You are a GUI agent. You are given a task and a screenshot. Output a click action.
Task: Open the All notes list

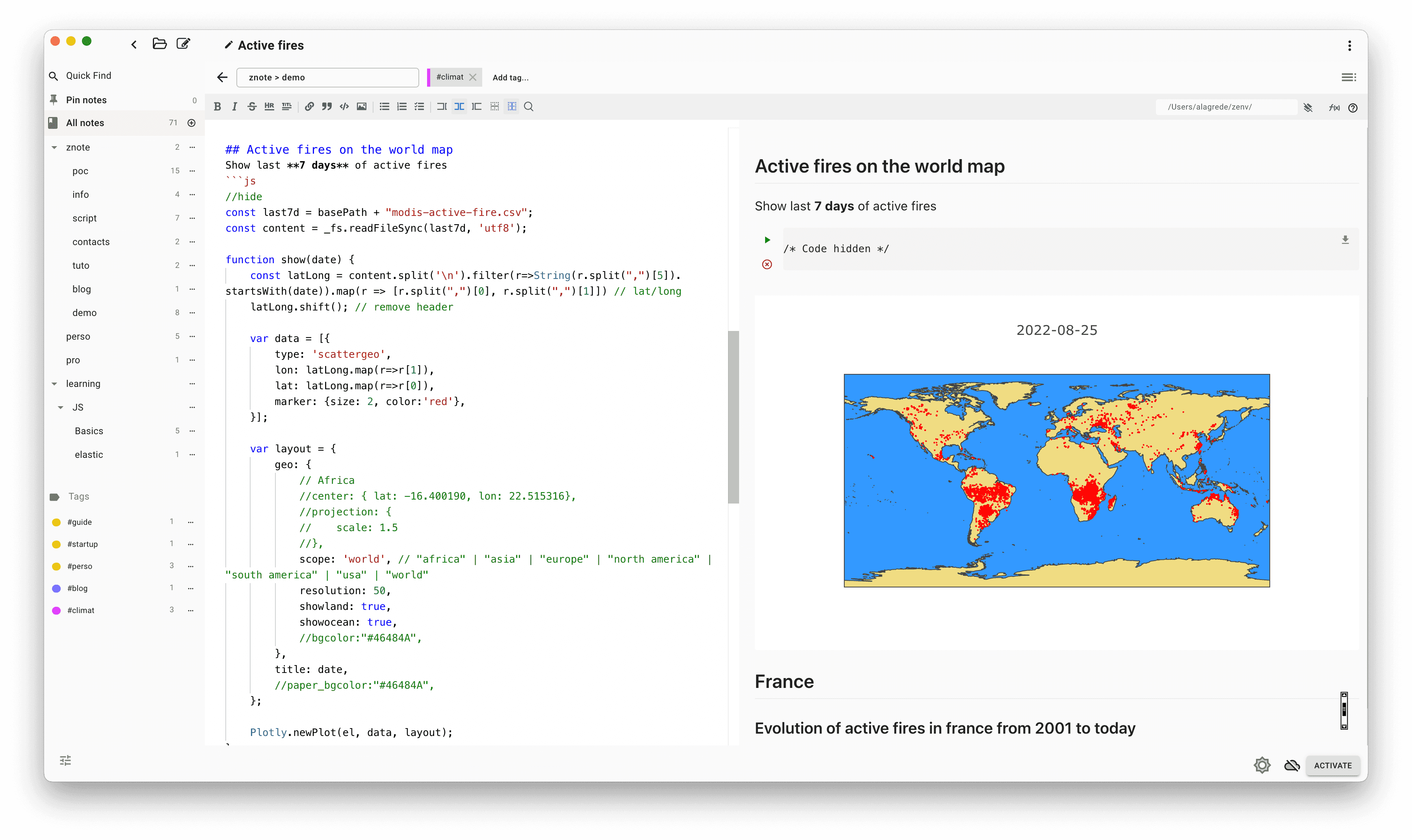85,122
